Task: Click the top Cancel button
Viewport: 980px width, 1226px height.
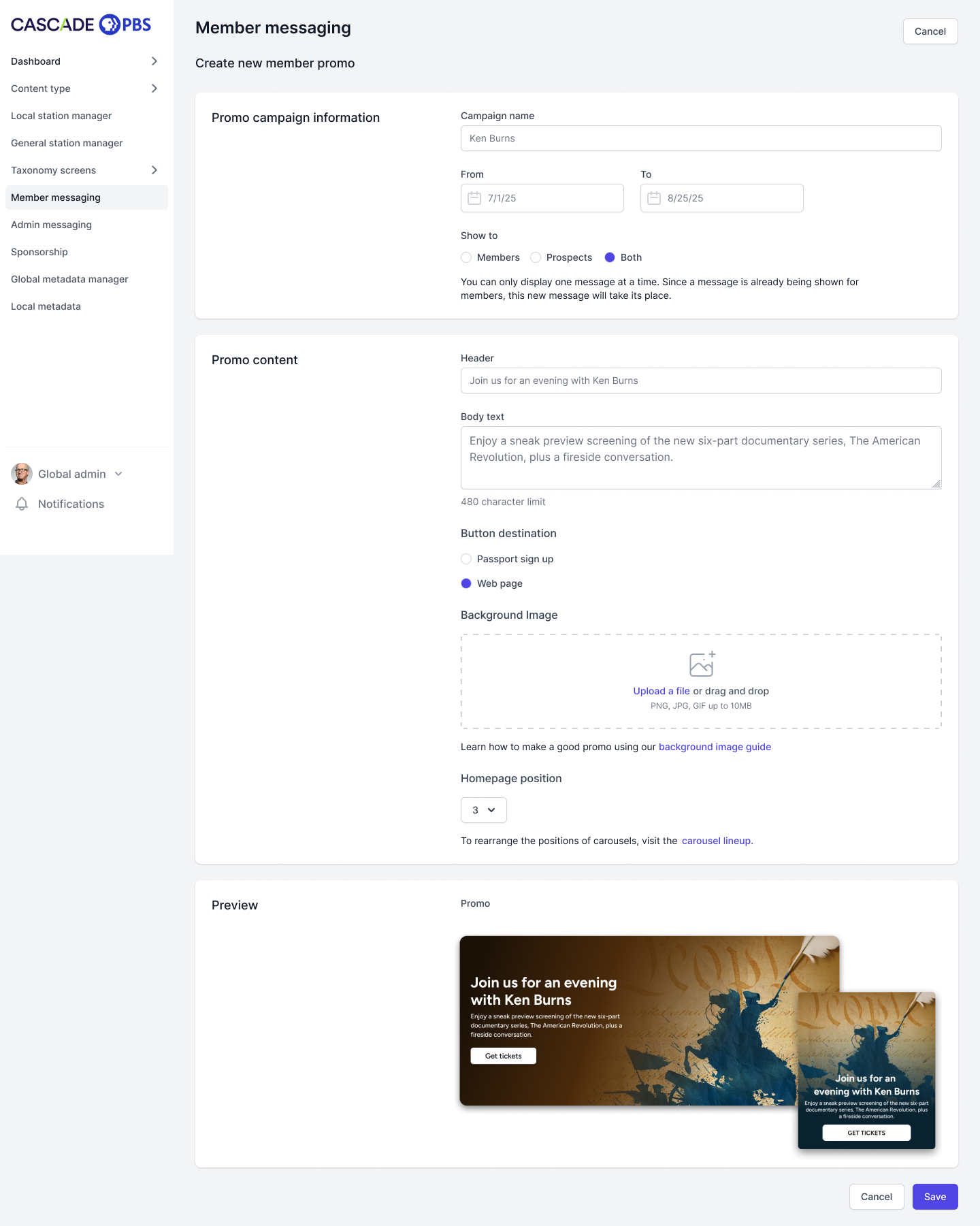Action: click(x=930, y=31)
